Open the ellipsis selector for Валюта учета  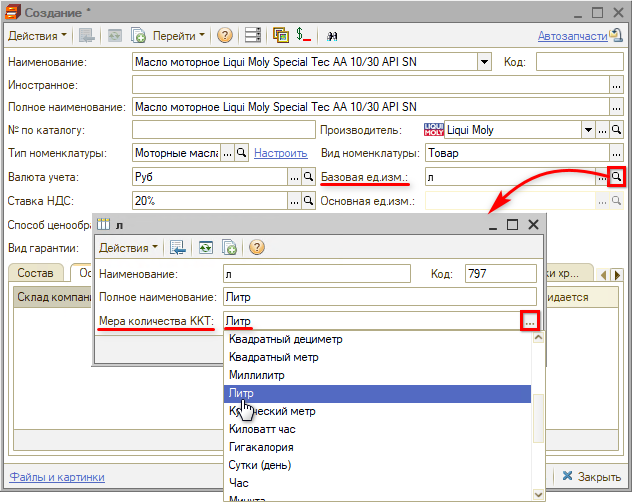click(294, 177)
